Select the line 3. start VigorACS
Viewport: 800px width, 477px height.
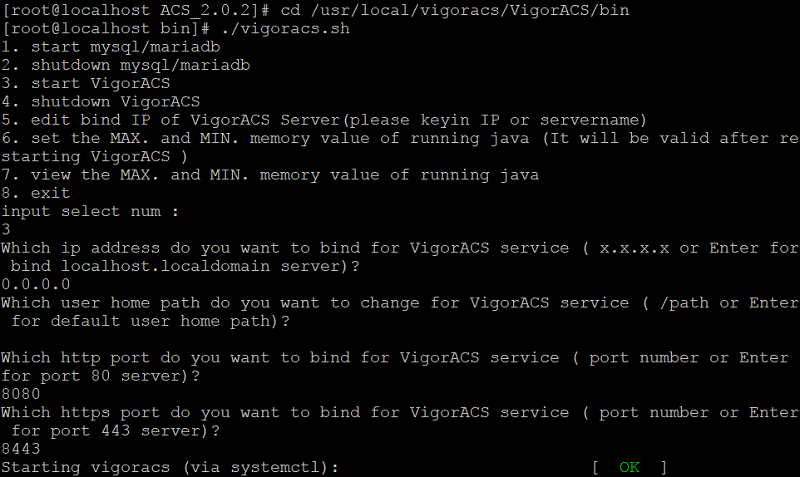click(x=86, y=84)
